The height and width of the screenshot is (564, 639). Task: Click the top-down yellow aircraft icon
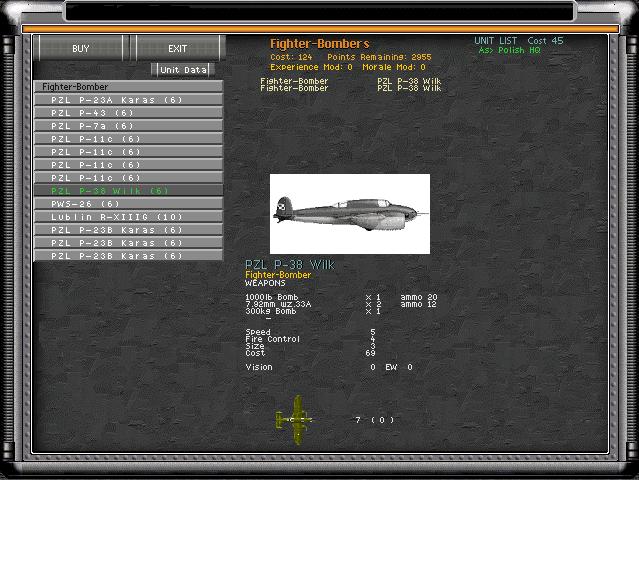pyautogui.click(x=295, y=419)
